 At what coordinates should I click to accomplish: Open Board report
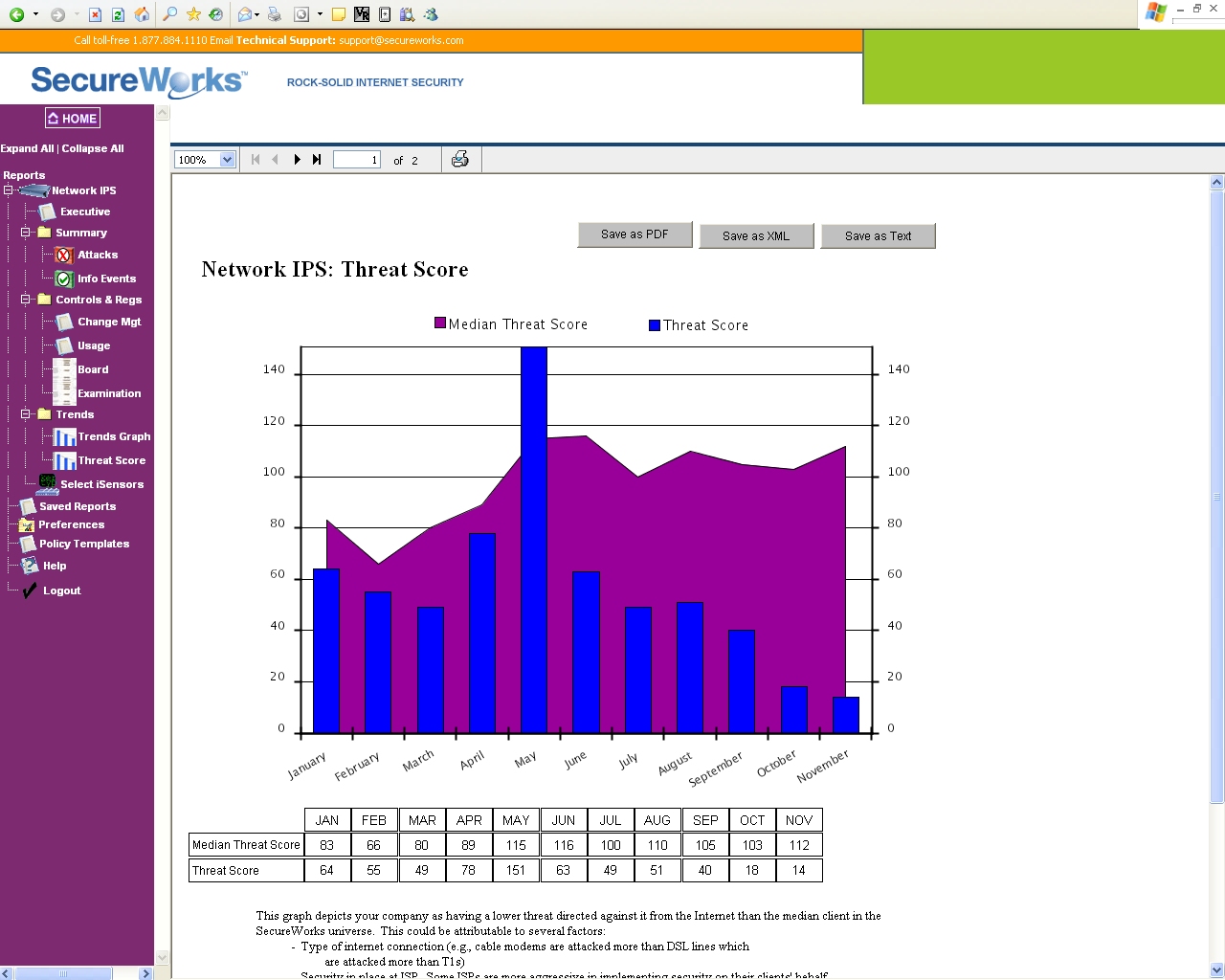click(93, 369)
